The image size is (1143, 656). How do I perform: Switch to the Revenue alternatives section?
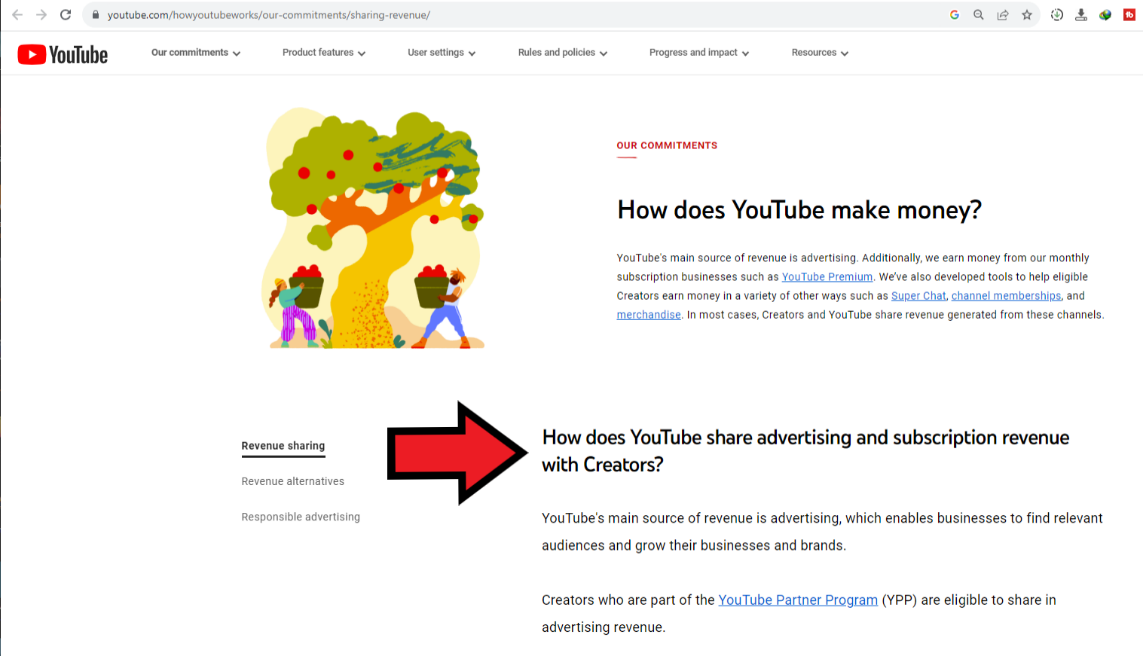[292, 481]
